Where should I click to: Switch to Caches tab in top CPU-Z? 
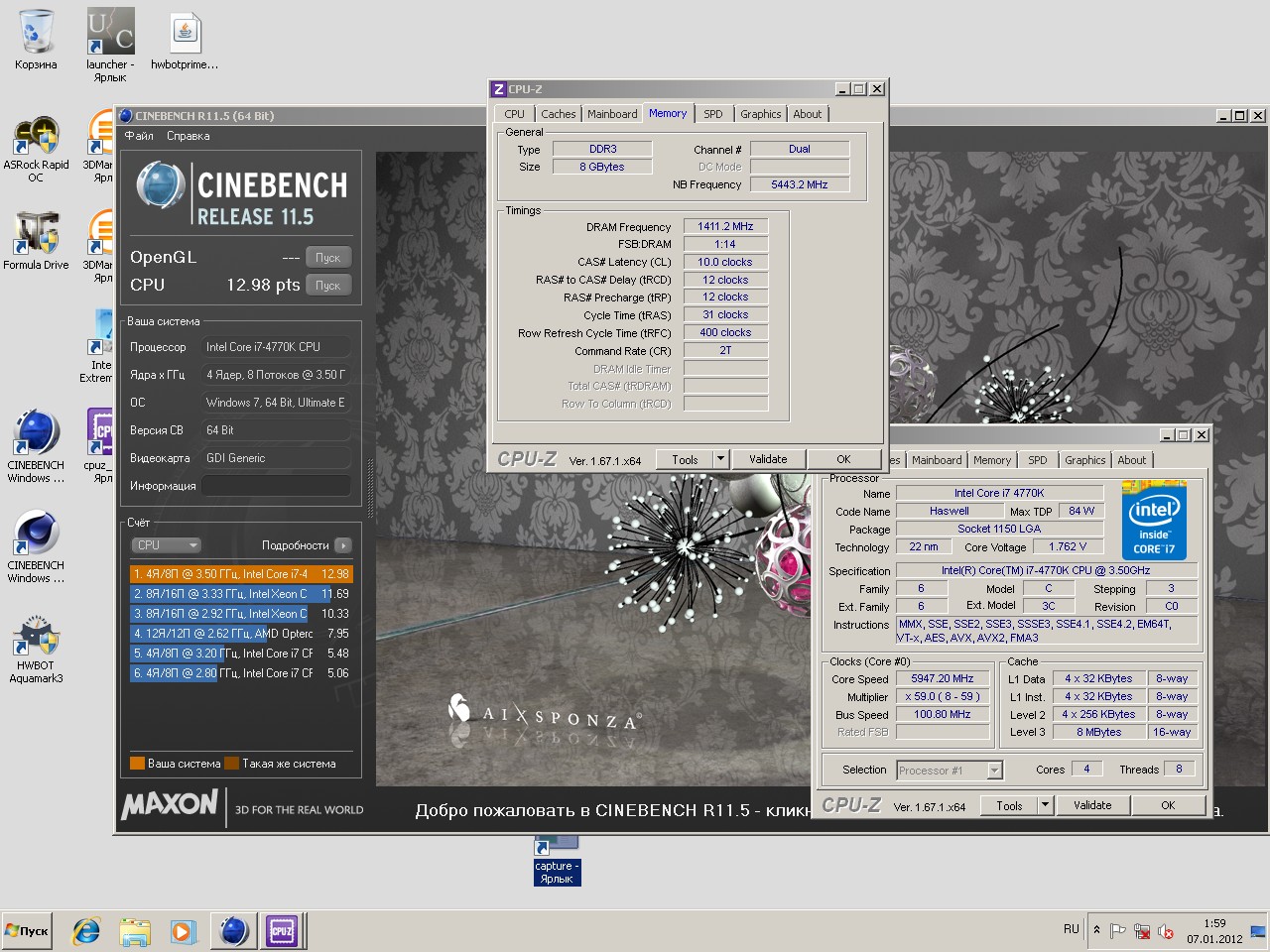559,114
